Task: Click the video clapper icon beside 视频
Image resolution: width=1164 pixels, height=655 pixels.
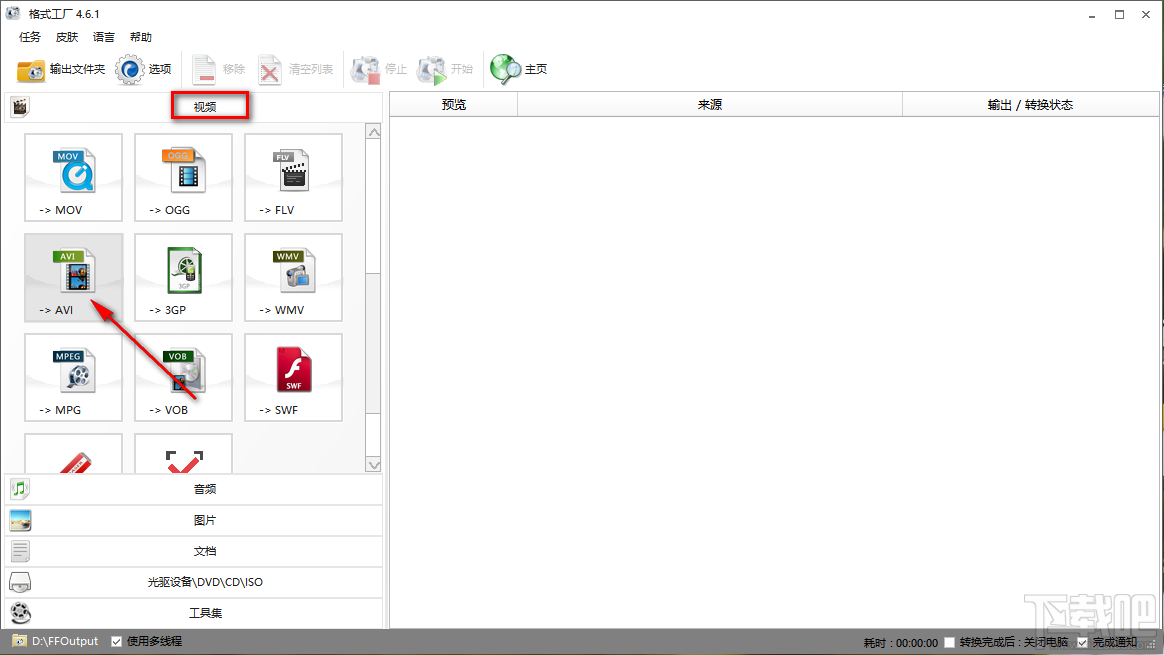Action: tap(20, 107)
